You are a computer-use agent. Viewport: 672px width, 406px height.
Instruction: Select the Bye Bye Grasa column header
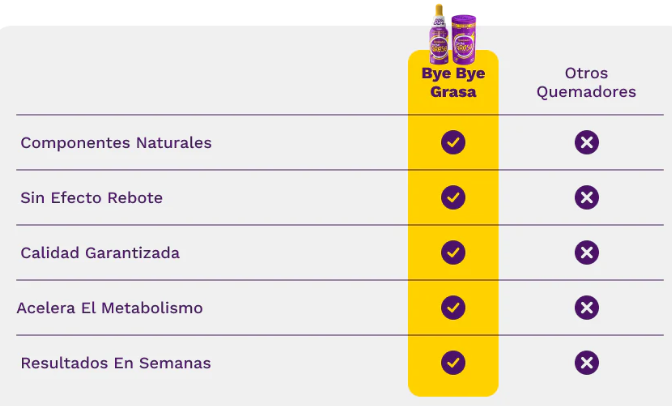(x=453, y=82)
